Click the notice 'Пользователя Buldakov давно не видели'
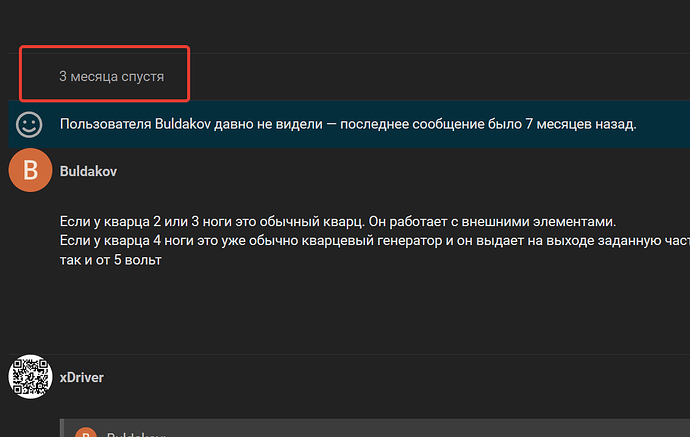Image resolution: width=690 pixels, height=437 pixels. click(x=348, y=124)
